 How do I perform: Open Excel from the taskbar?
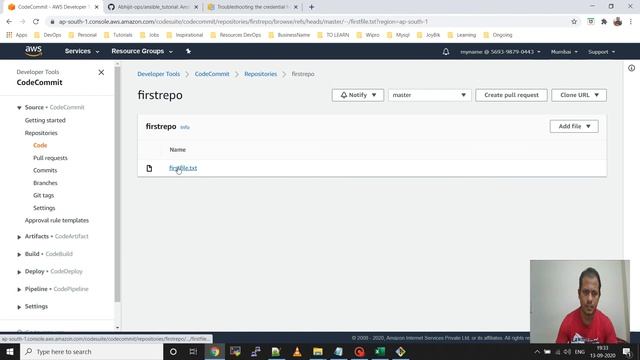[x=380, y=351]
